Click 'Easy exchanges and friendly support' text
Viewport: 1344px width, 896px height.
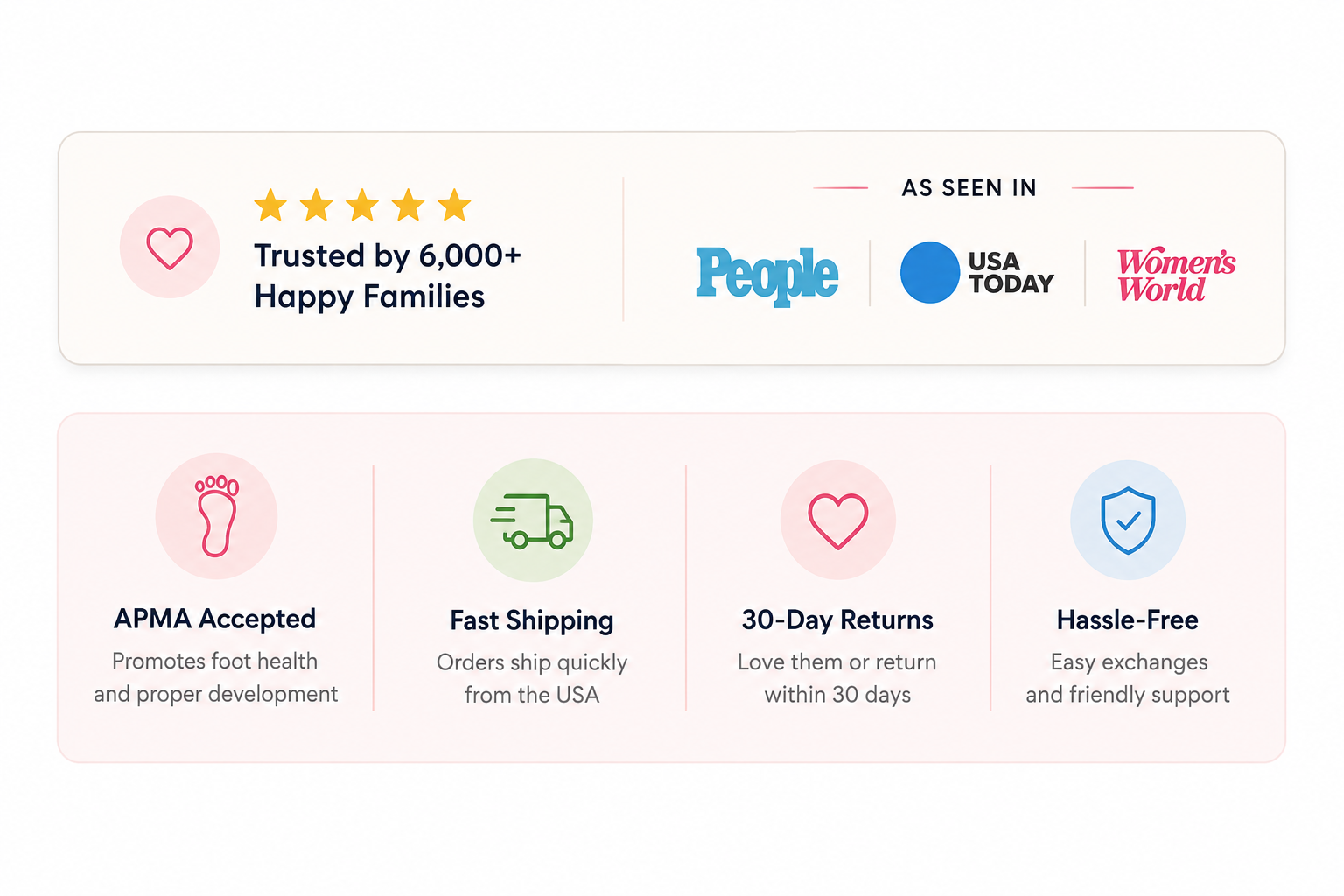[1128, 678]
